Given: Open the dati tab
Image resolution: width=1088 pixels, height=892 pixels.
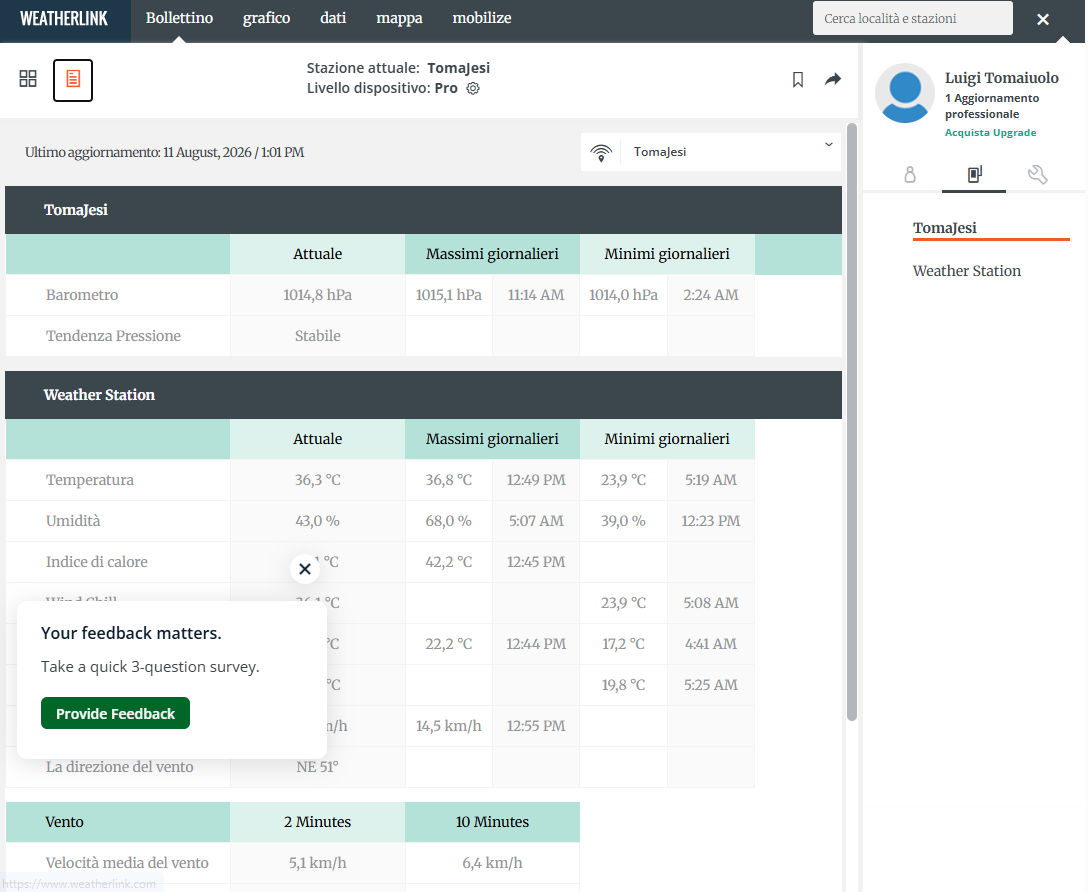Looking at the screenshot, I should pyautogui.click(x=333, y=18).
